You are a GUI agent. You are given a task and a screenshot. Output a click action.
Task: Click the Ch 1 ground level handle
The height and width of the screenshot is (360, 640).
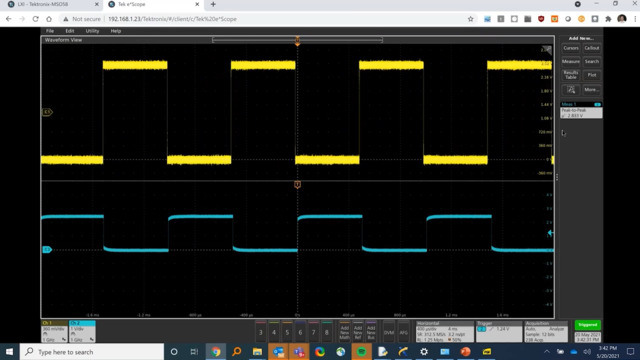point(47,111)
